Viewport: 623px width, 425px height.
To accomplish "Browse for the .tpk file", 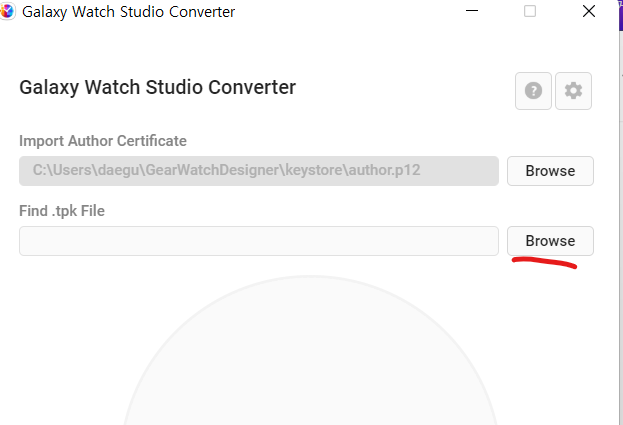I will coord(550,241).
